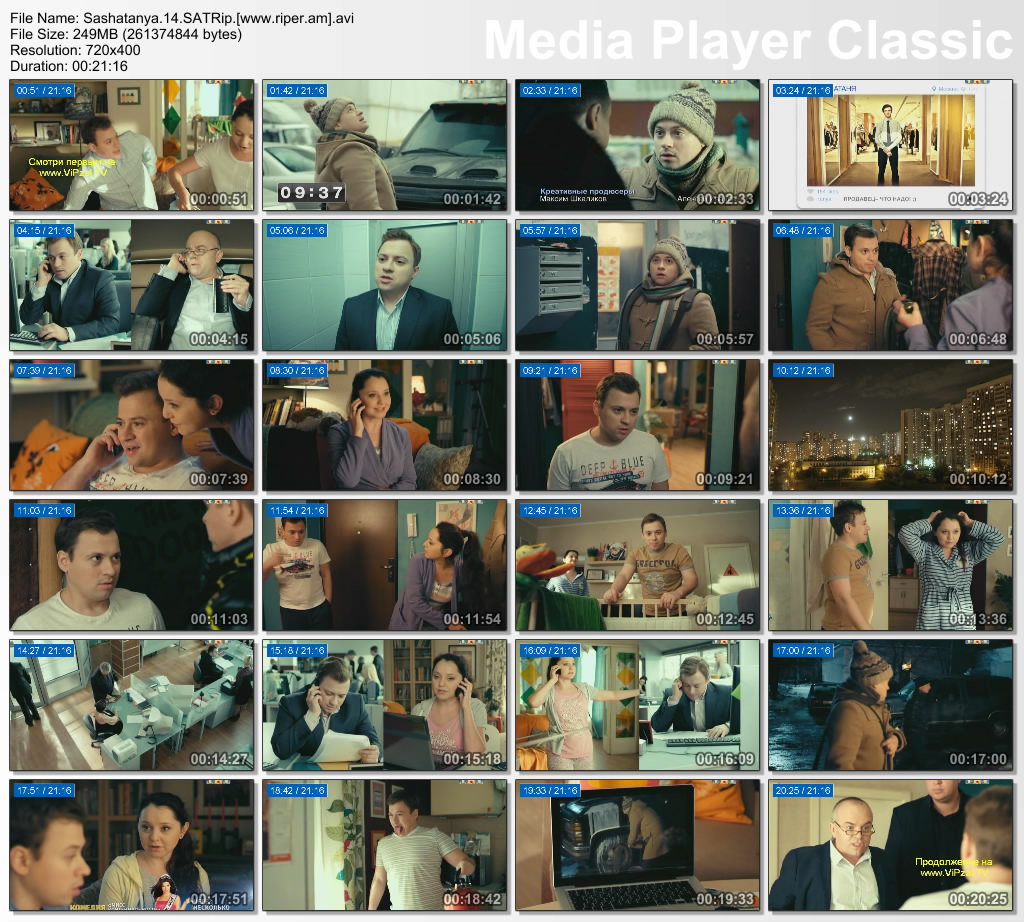1024x922 pixels.
Task: Click the frame stamped 00:11:54
Action: [385, 565]
